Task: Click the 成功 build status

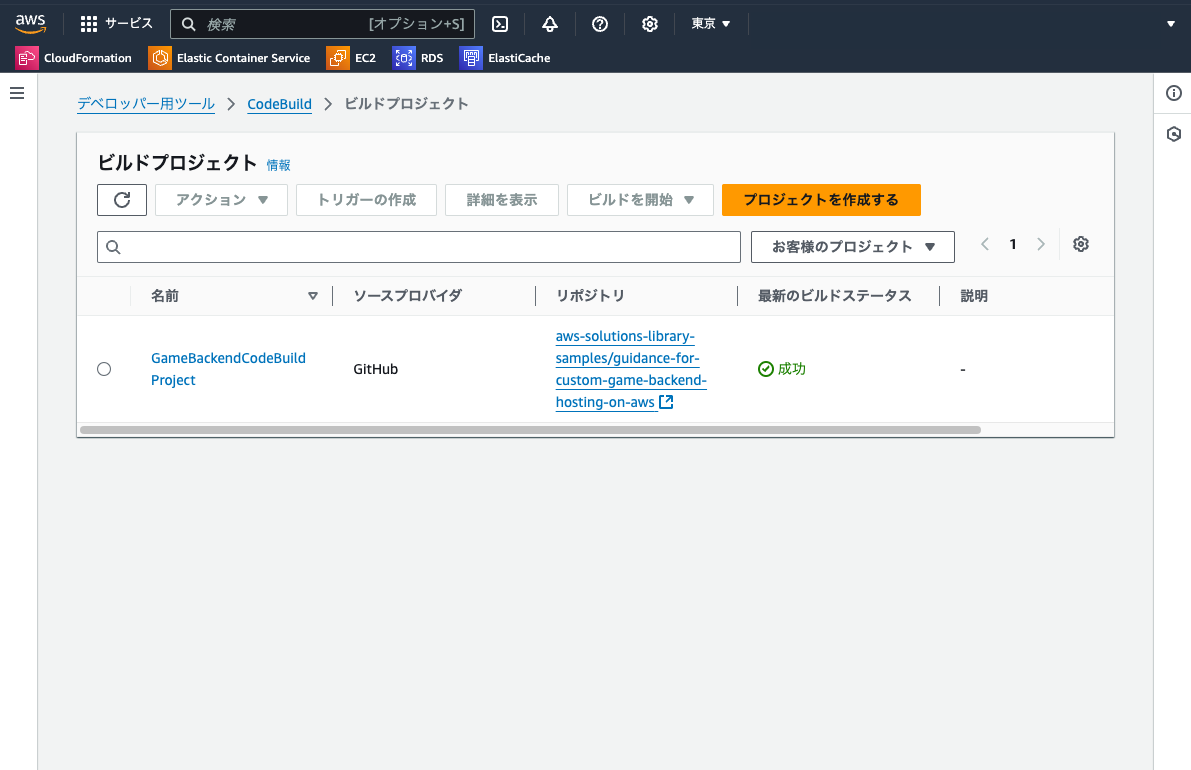Action: pyautogui.click(x=782, y=369)
